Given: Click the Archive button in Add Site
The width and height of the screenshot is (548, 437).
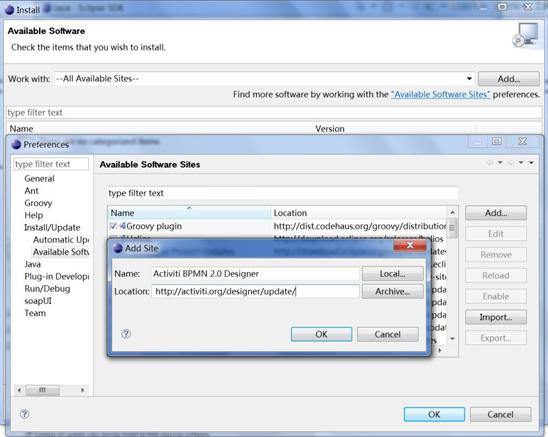Looking at the screenshot, I should 392,291.
